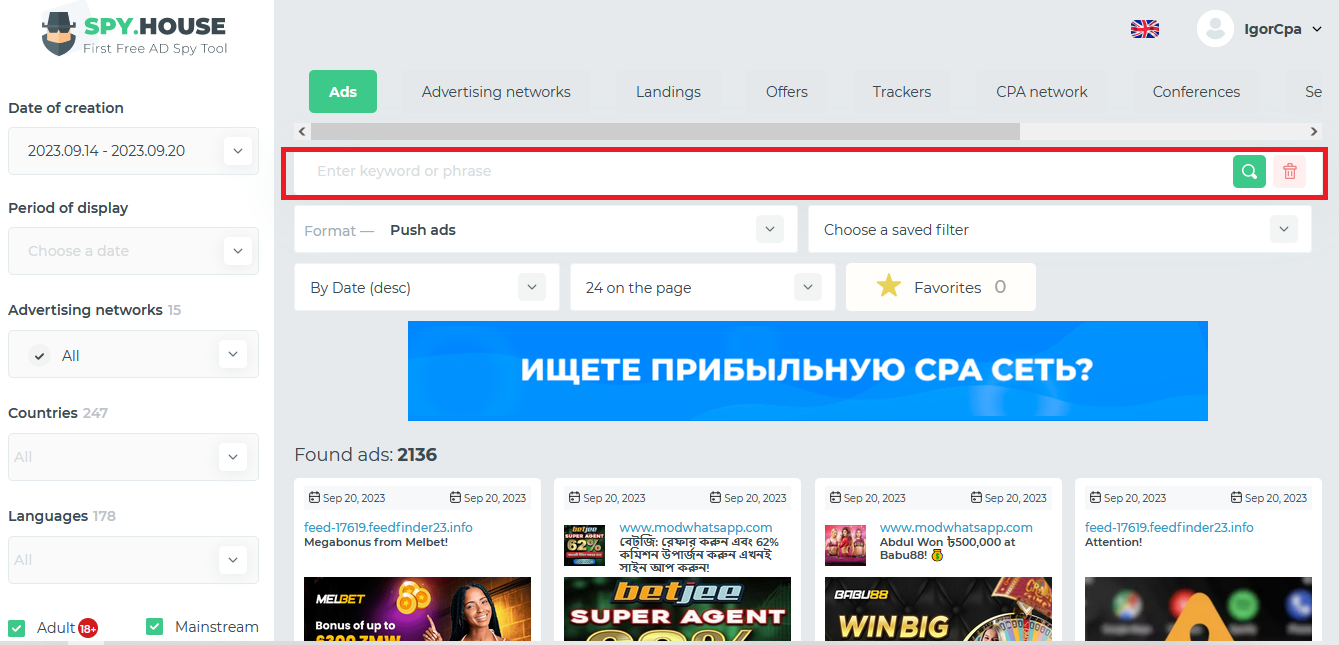
Task: Click the Date of creation label
Action: click(x=66, y=108)
